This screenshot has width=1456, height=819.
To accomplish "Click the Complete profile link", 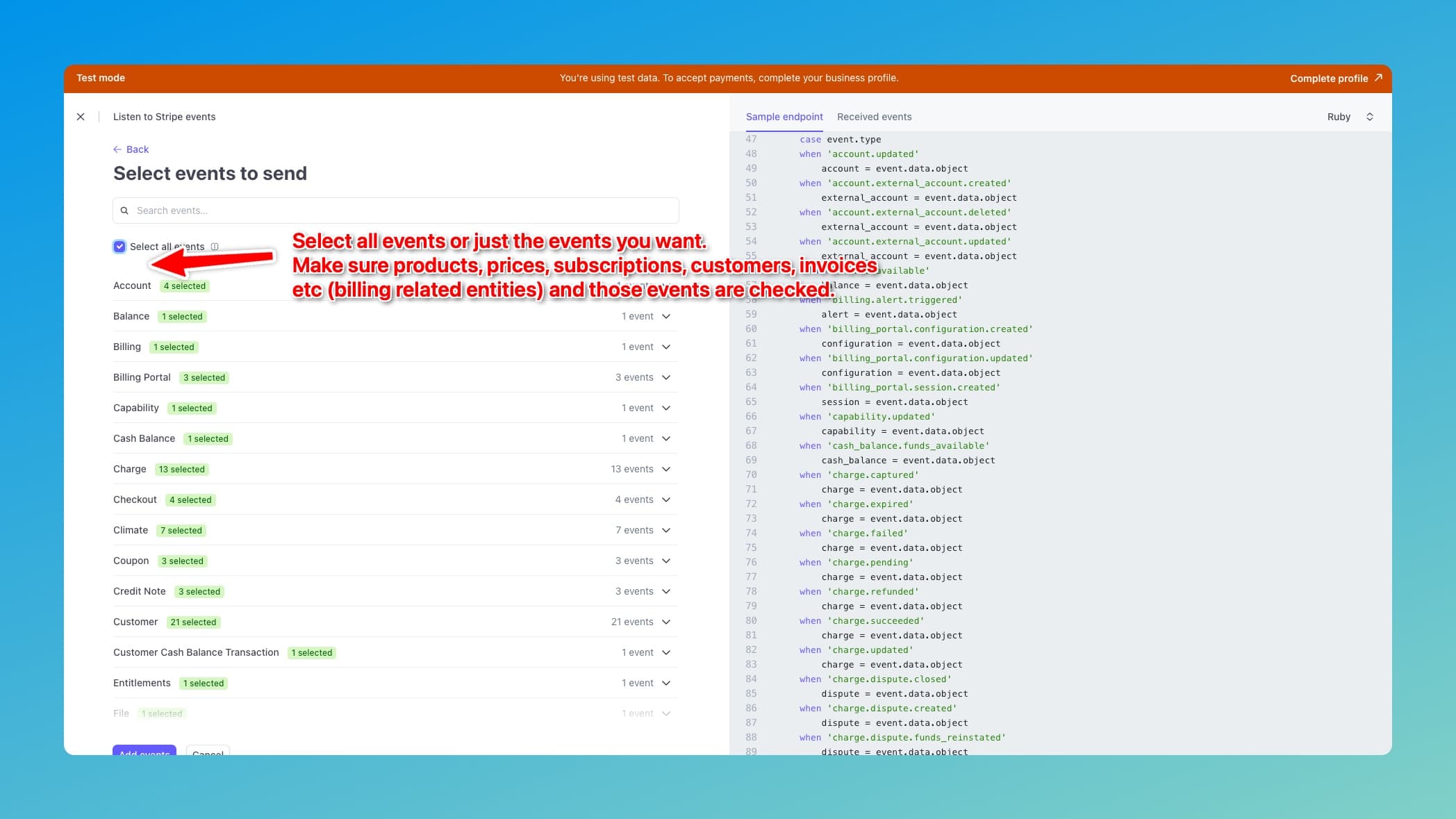I will [1327, 78].
